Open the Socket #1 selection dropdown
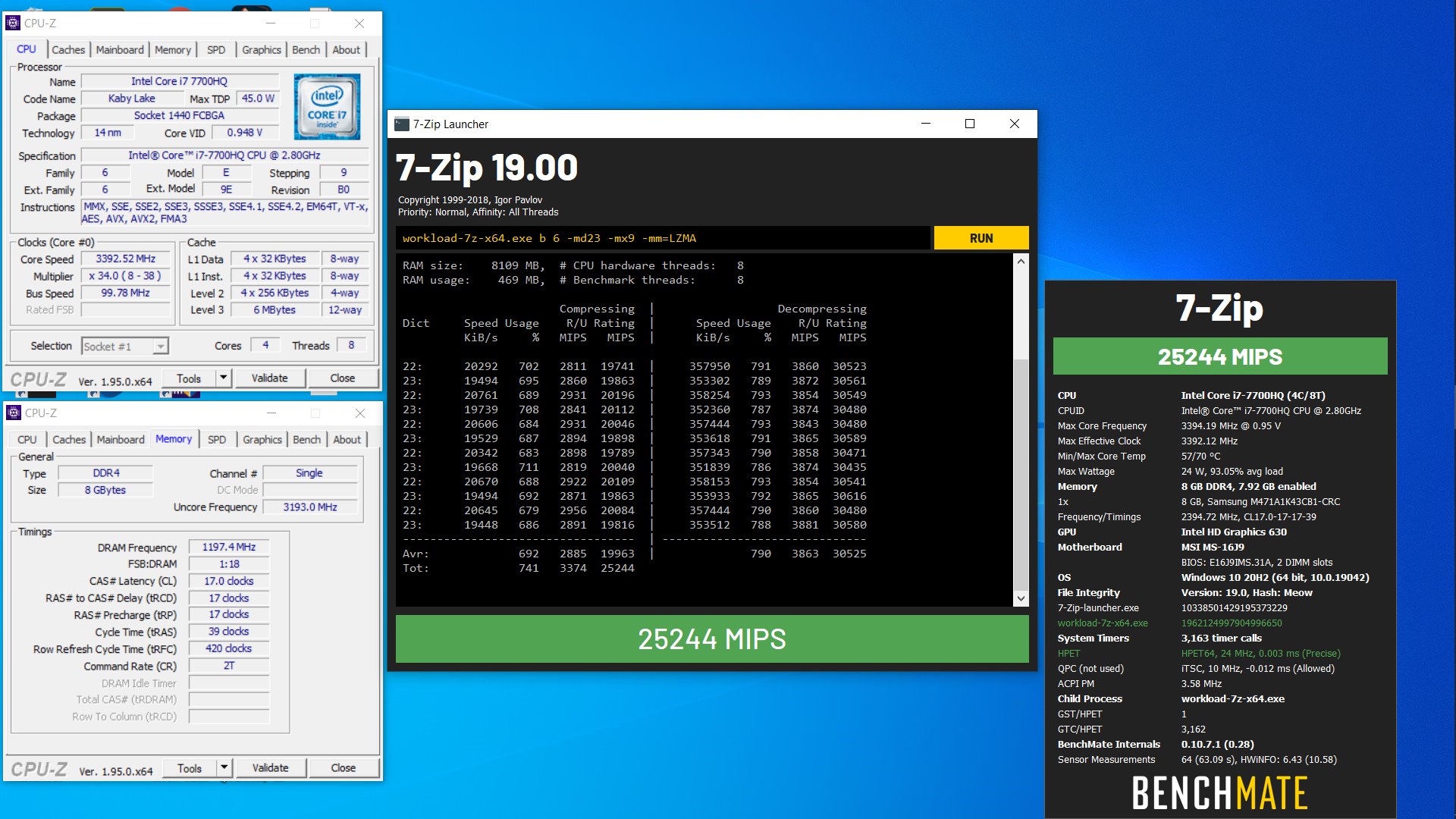Viewport: 1456px width, 819px height. click(160, 347)
